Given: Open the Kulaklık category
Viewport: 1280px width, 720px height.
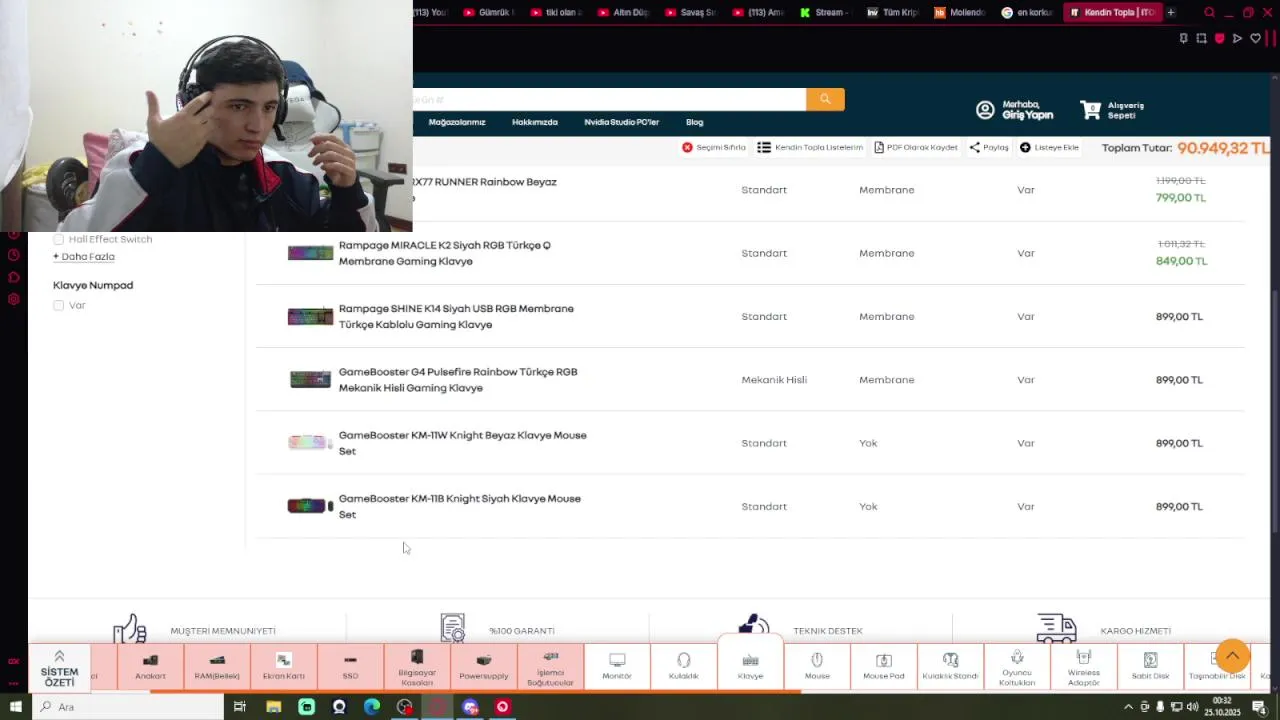Looking at the screenshot, I should (684, 667).
